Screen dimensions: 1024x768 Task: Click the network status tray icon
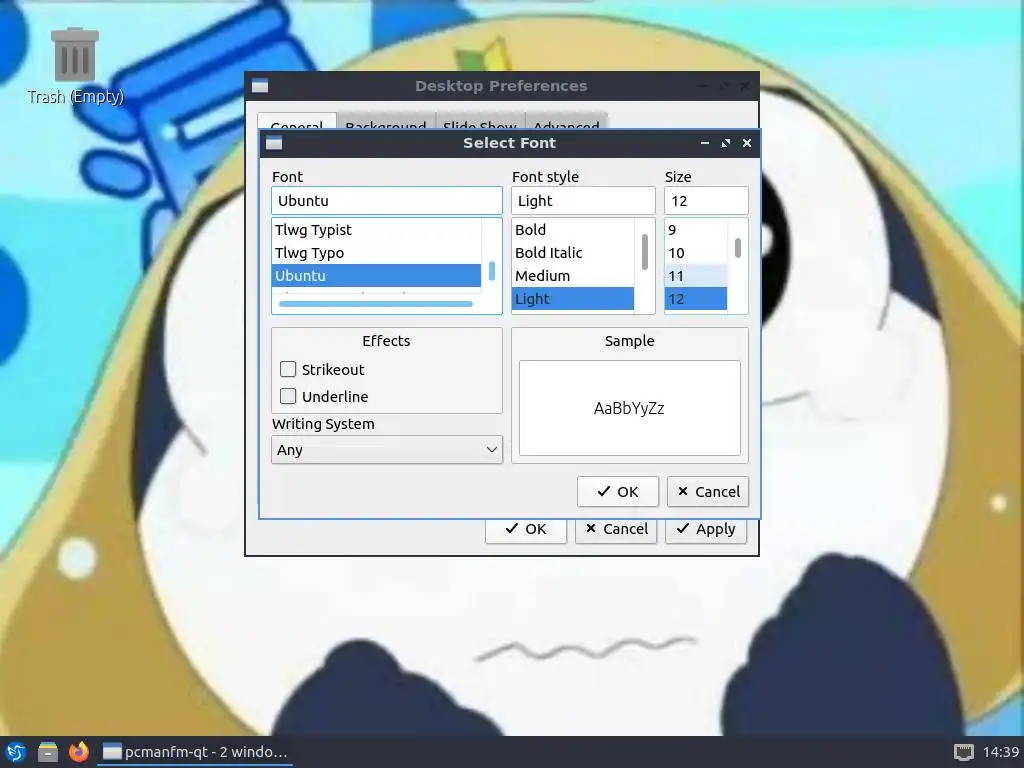click(x=963, y=752)
